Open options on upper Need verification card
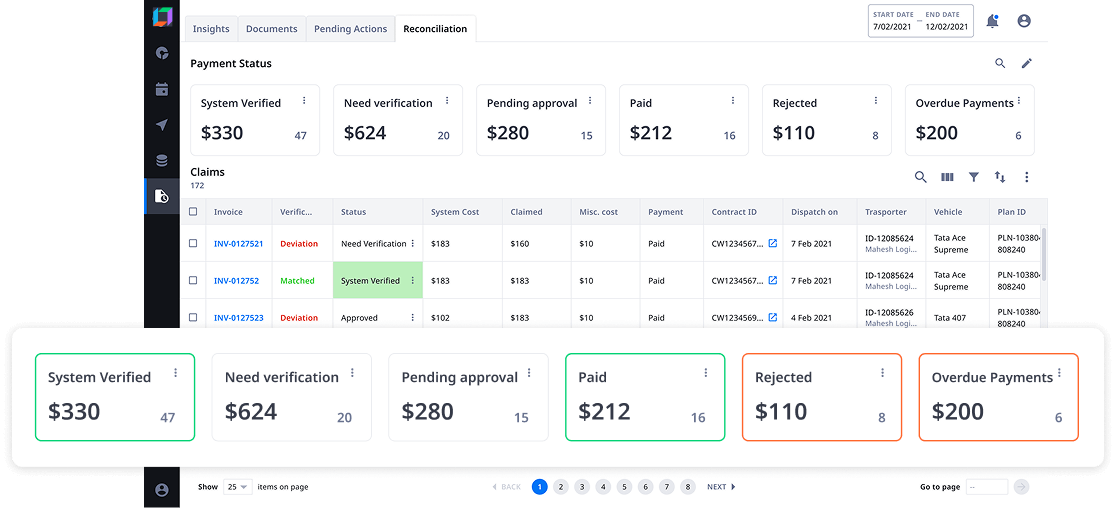Viewport: 1115px width, 508px height. 447,101
